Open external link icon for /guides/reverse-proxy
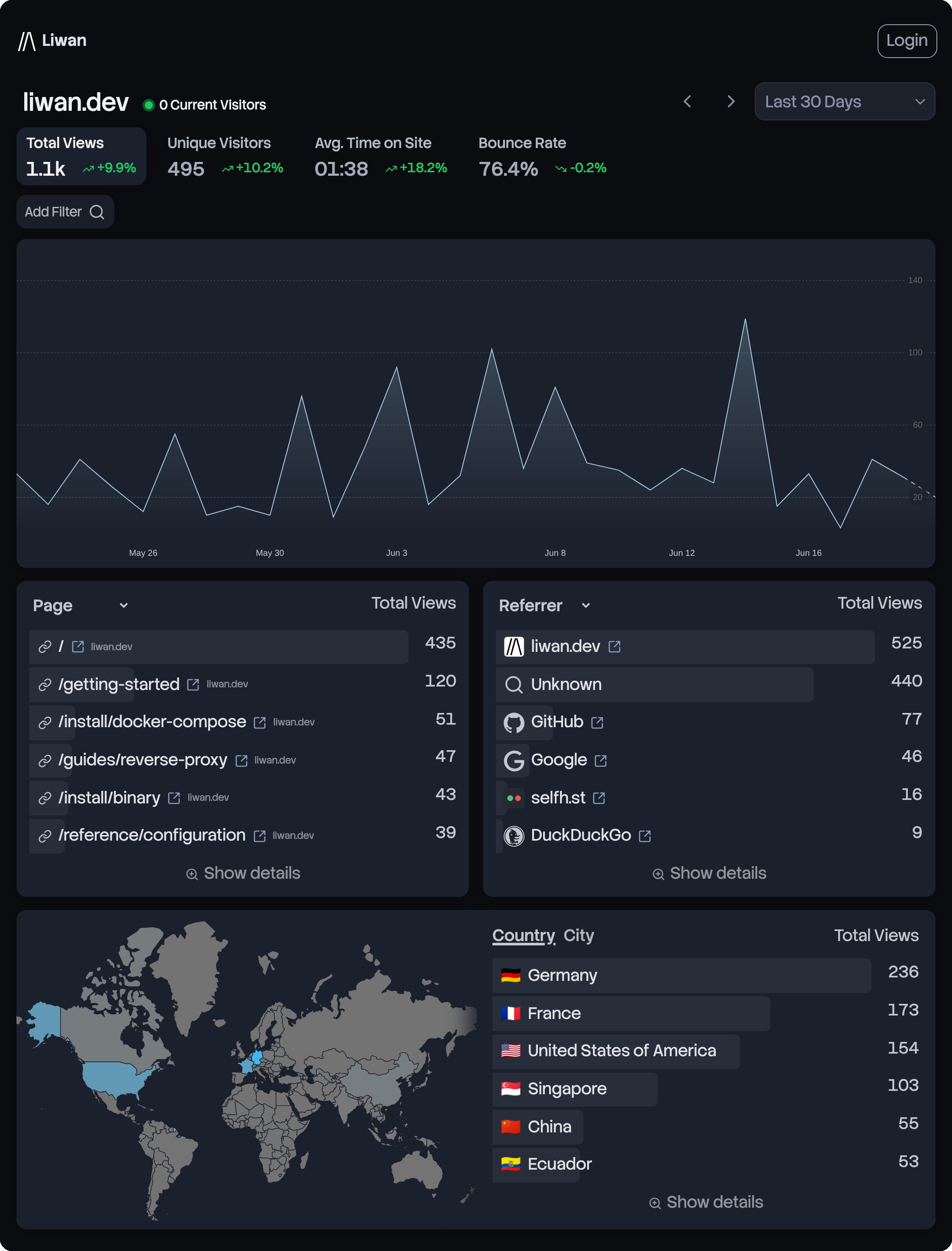This screenshot has height=1251, width=952. [241, 761]
